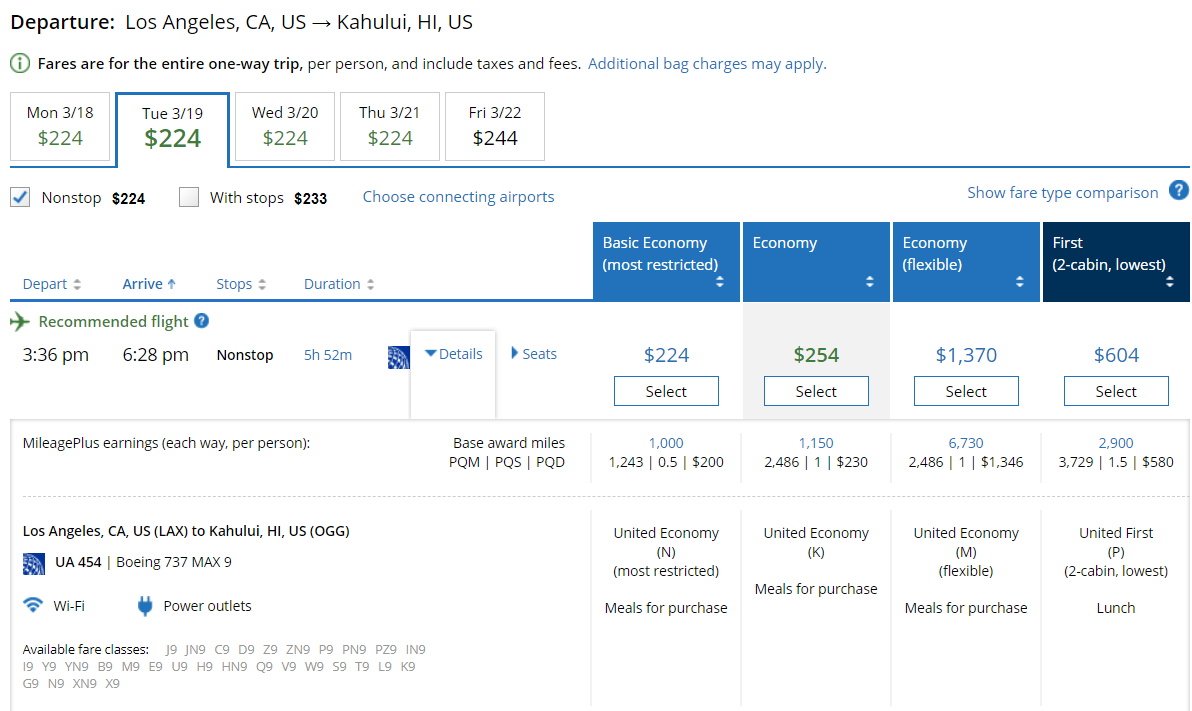Click the Basic Economy column header

click(666, 262)
